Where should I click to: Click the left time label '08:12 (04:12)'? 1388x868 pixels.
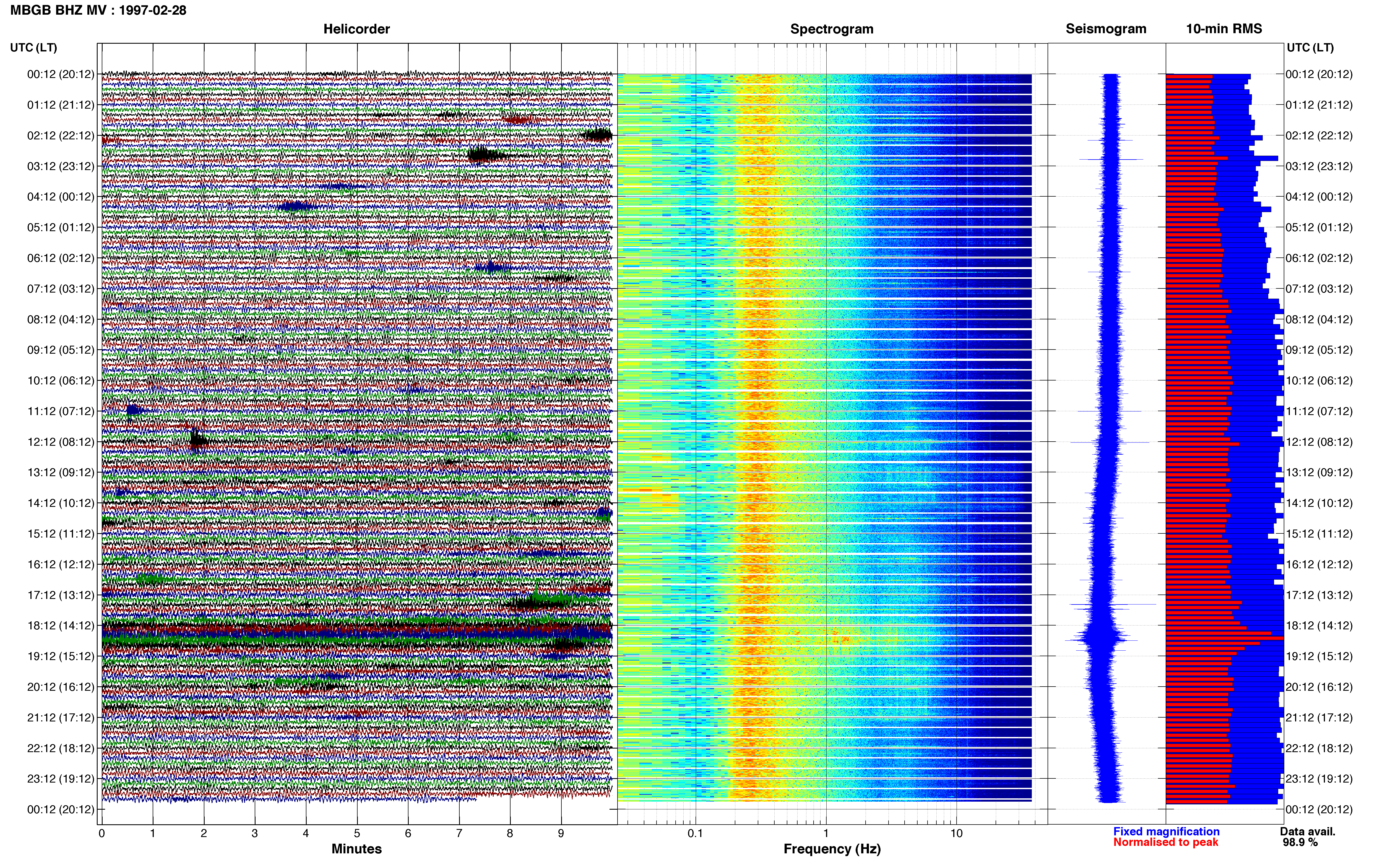tap(61, 319)
